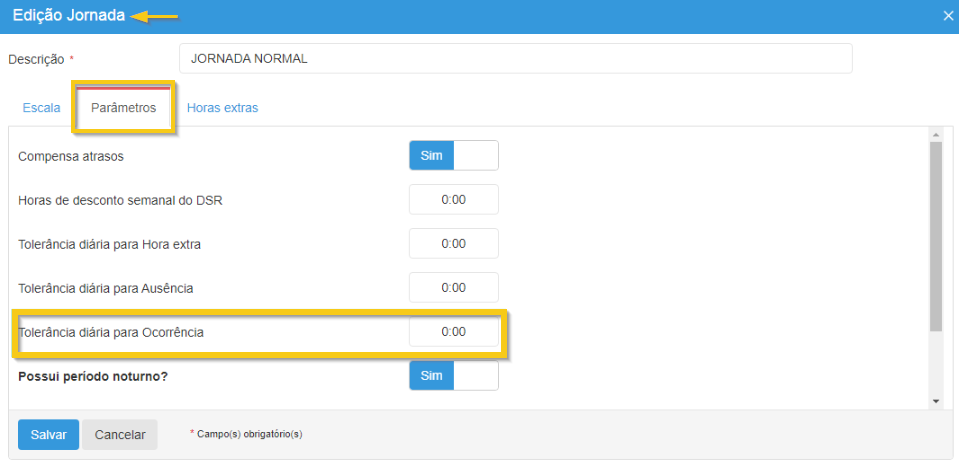The height and width of the screenshot is (460, 959).
Task: Switch to the Escala tab
Action: click(41, 108)
